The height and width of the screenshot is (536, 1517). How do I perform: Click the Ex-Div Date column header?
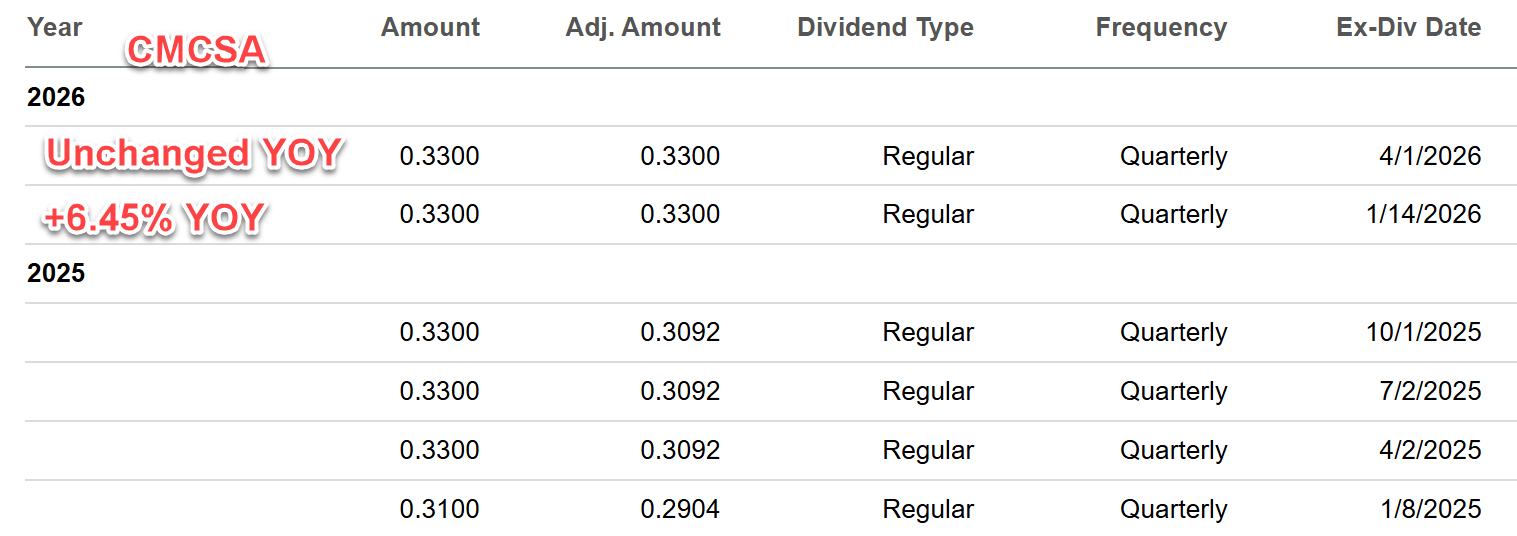(1408, 27)
